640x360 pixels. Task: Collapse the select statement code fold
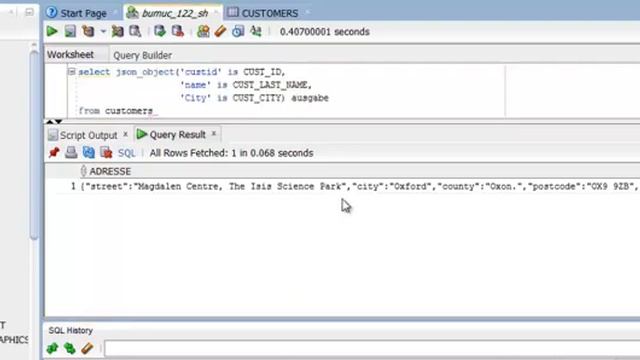[x=71, y=72]
